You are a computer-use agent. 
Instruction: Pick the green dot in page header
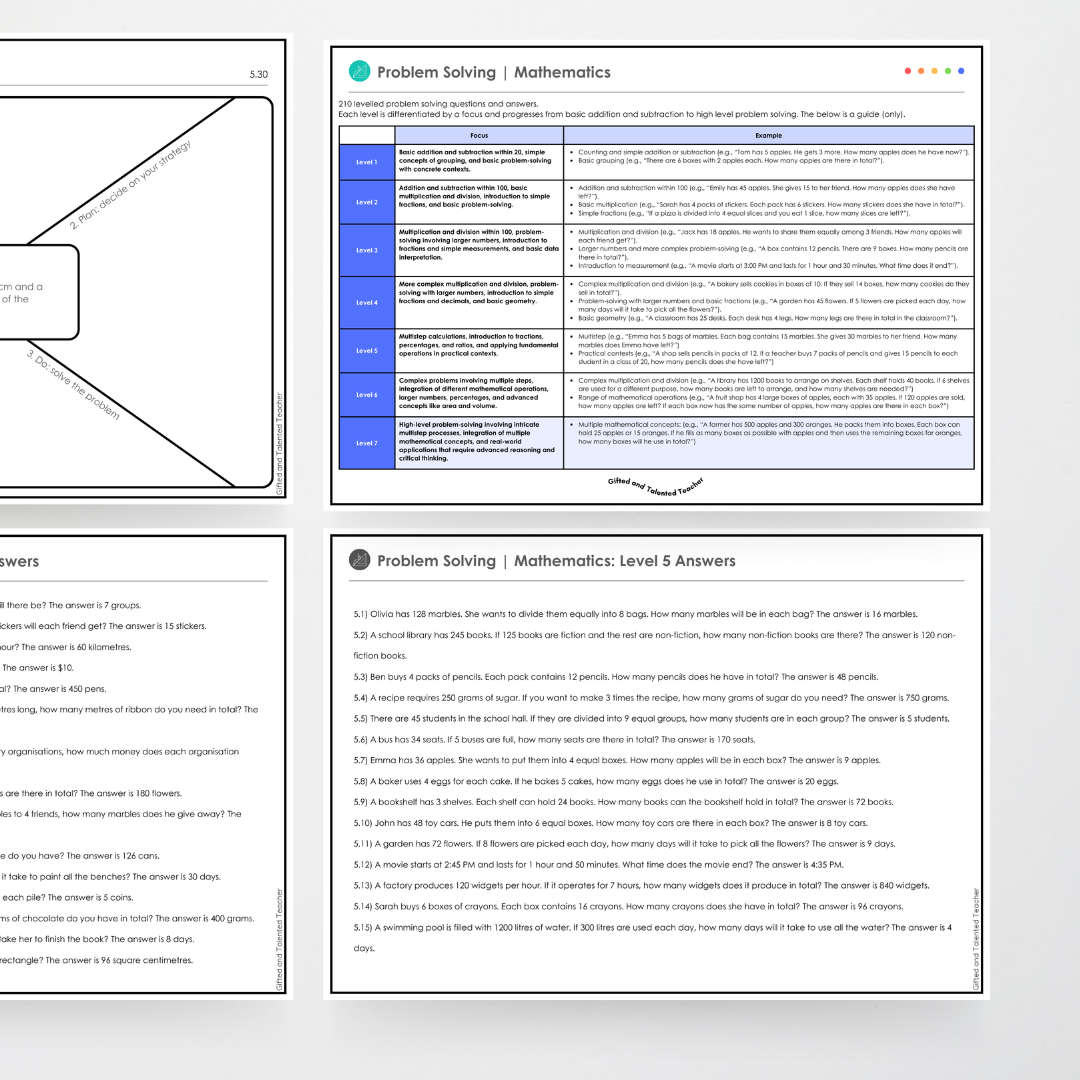pos(948,71)
